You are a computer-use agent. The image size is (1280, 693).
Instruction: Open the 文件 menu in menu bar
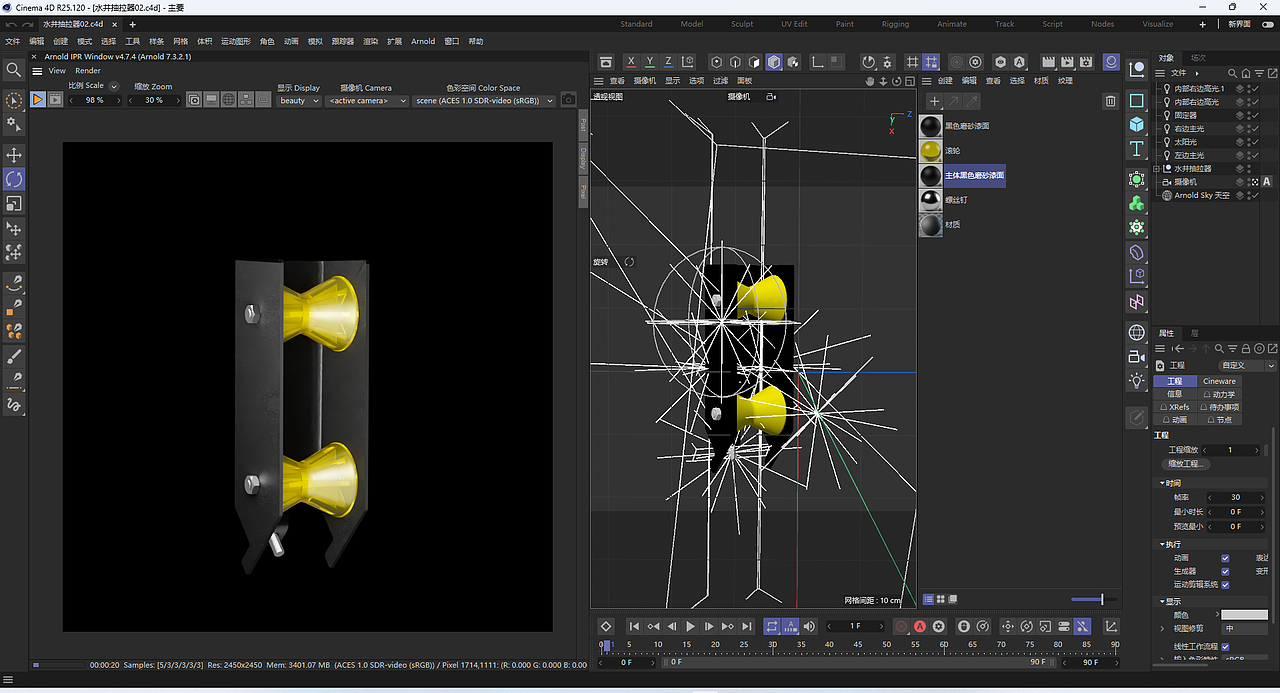point(12,41)
